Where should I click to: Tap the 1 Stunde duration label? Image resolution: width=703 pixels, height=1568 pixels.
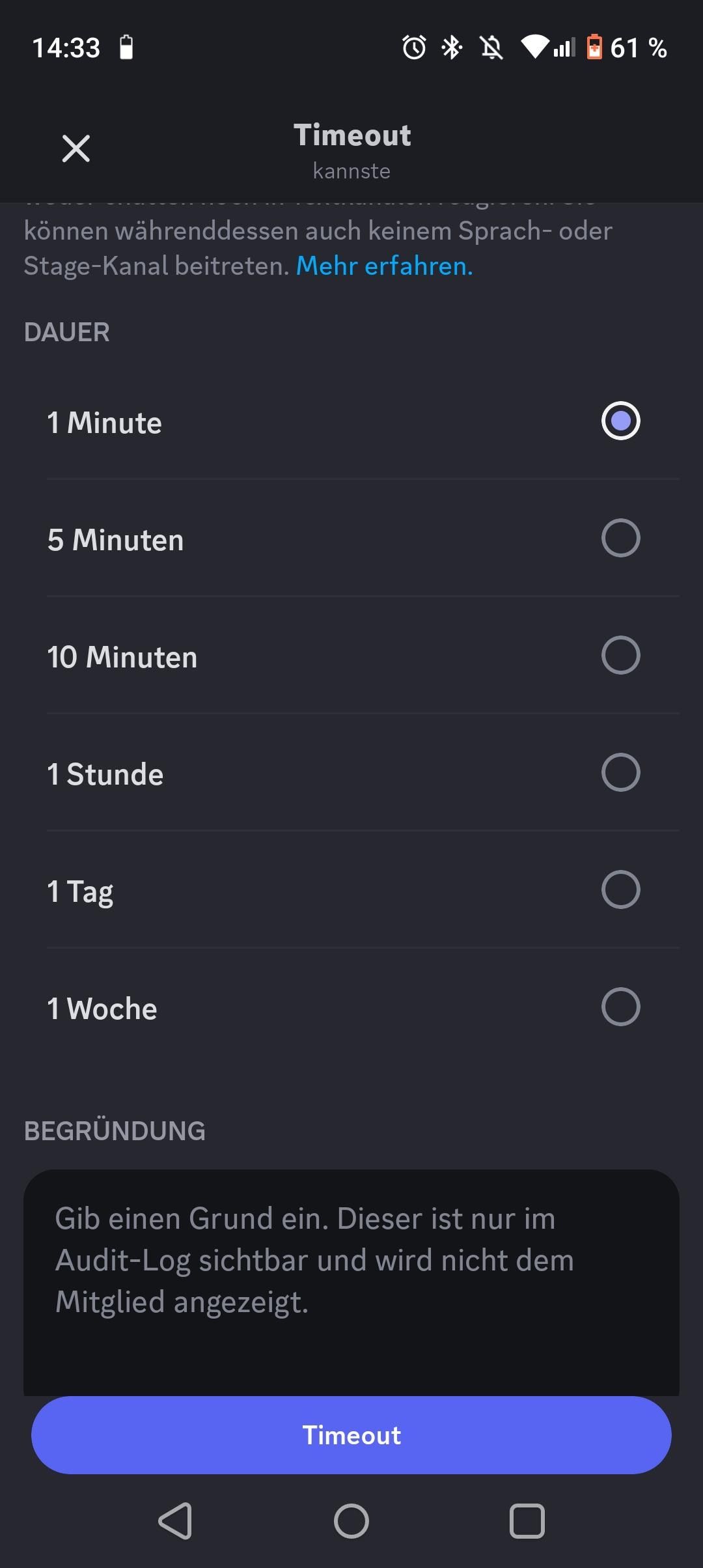105,774
